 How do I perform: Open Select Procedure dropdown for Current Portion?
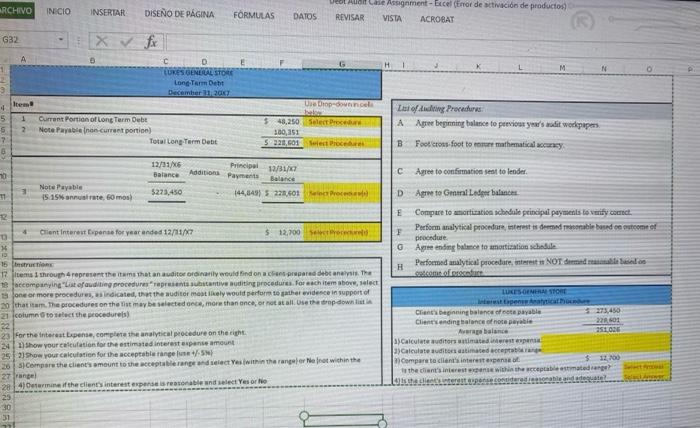click(342, 122)
